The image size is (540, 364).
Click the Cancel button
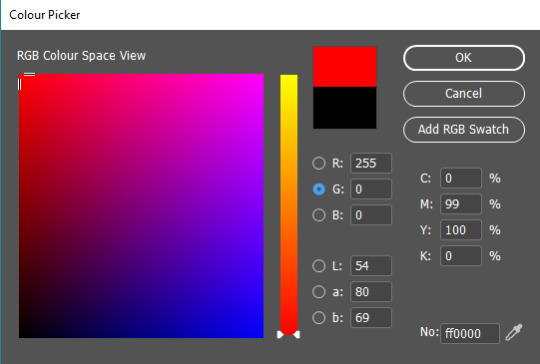[x=464, y=94]
